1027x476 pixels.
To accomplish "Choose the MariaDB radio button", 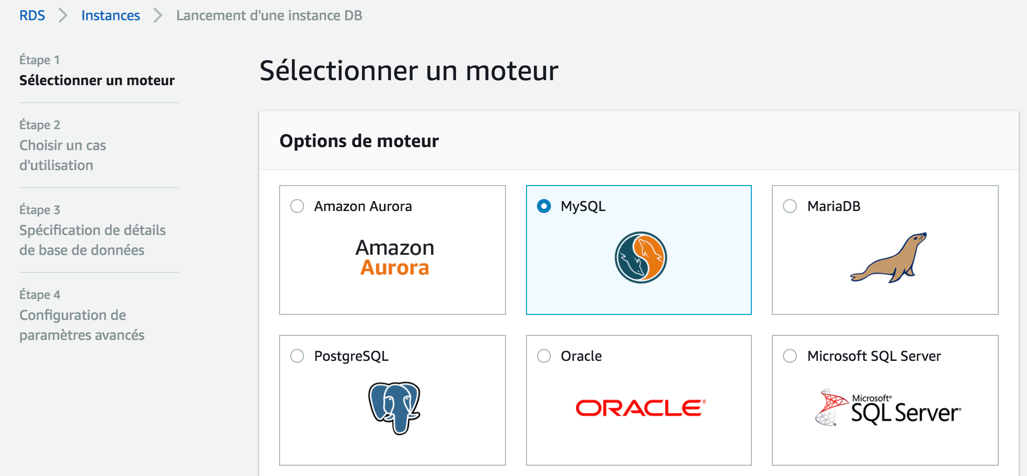I will point(790,206).
